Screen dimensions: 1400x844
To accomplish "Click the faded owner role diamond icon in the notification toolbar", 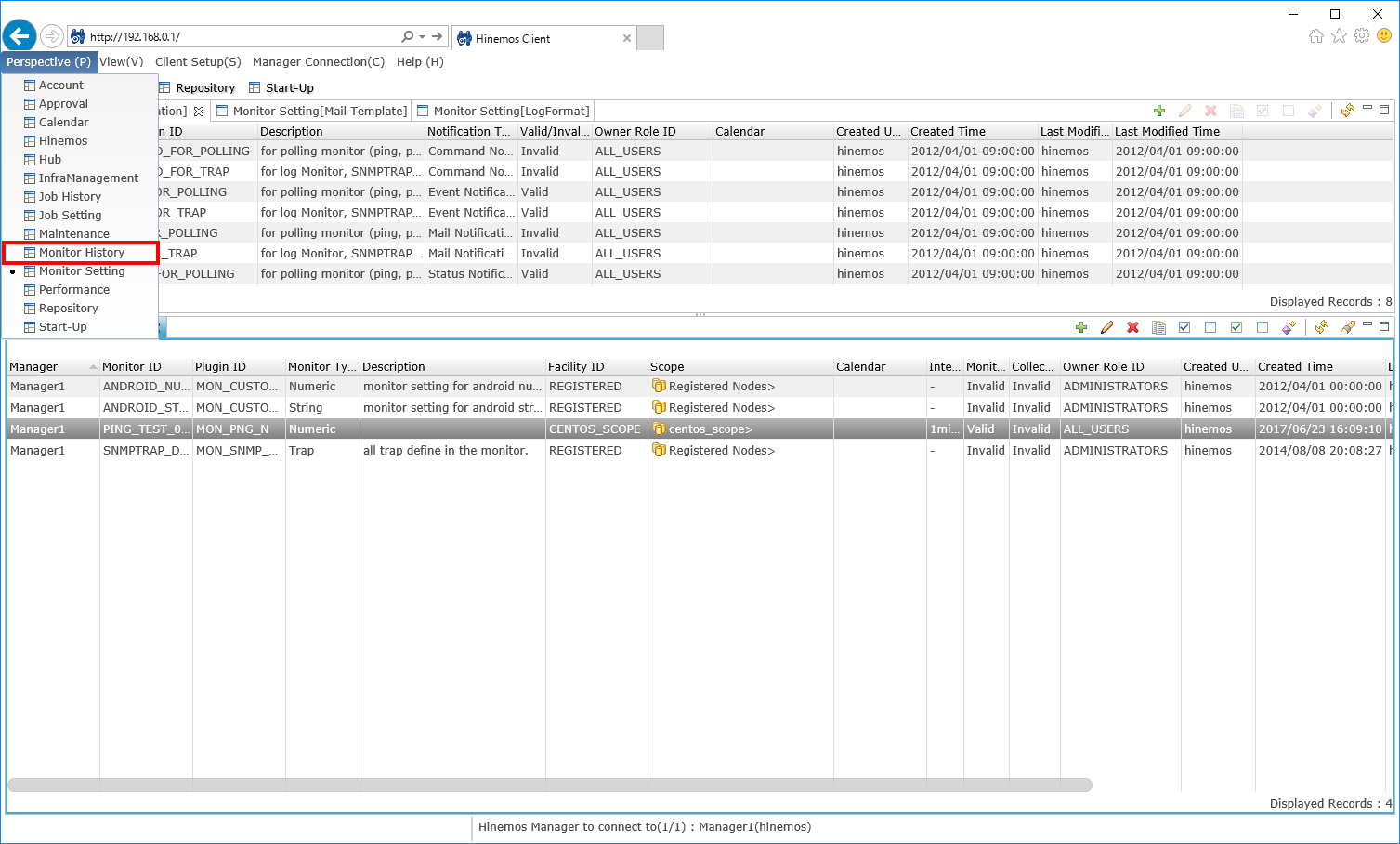I will [x=1314, y=111].
